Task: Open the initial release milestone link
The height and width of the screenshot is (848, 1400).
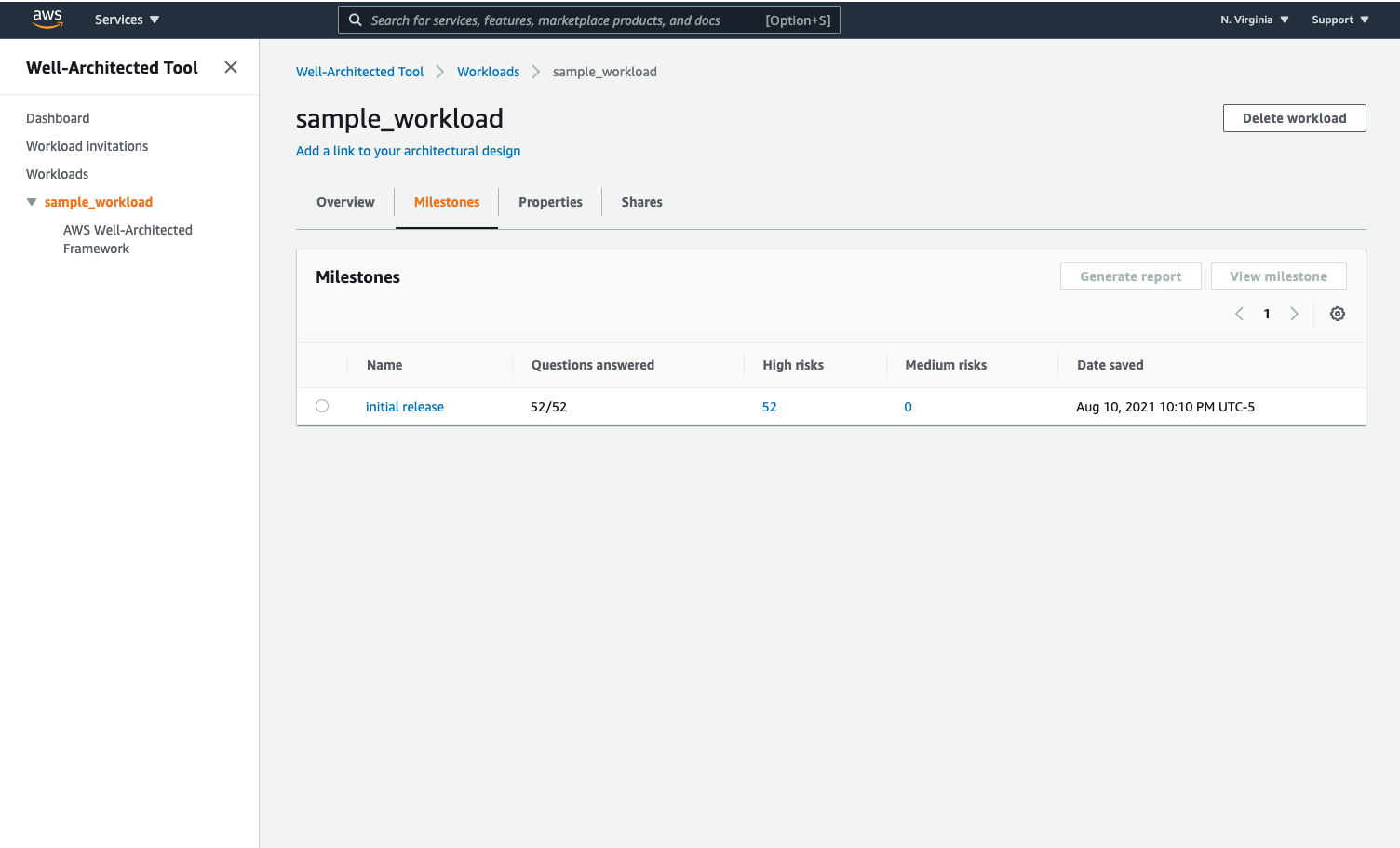Action: [404, 407]
